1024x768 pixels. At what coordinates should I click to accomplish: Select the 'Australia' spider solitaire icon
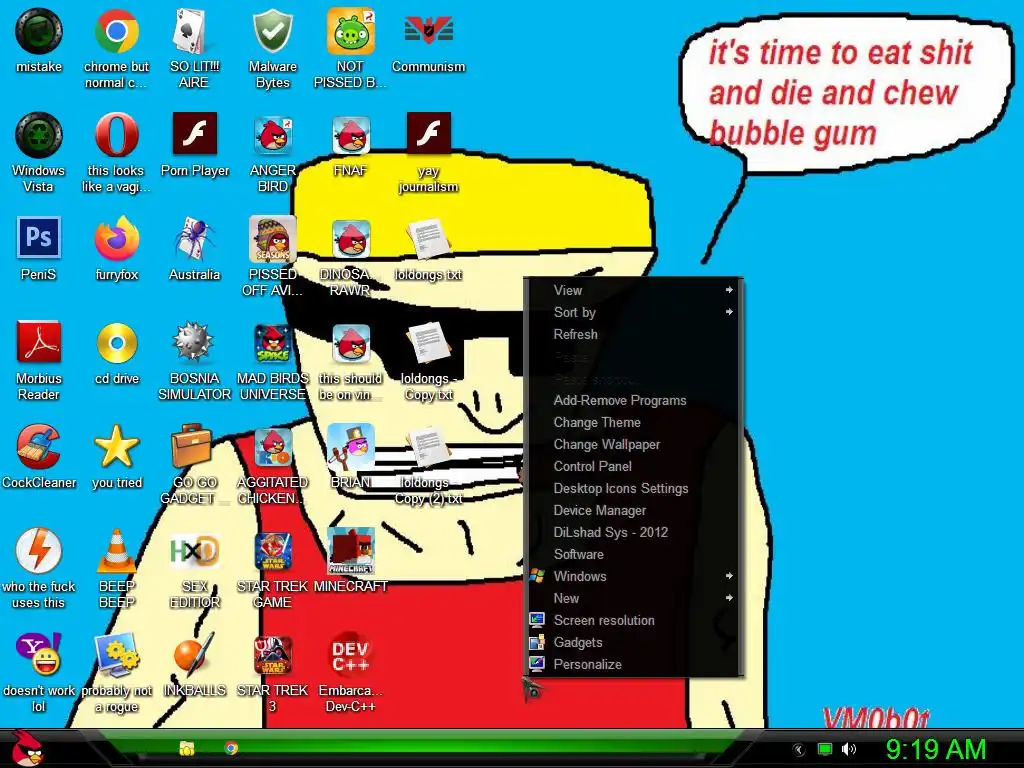click(194, 239)
